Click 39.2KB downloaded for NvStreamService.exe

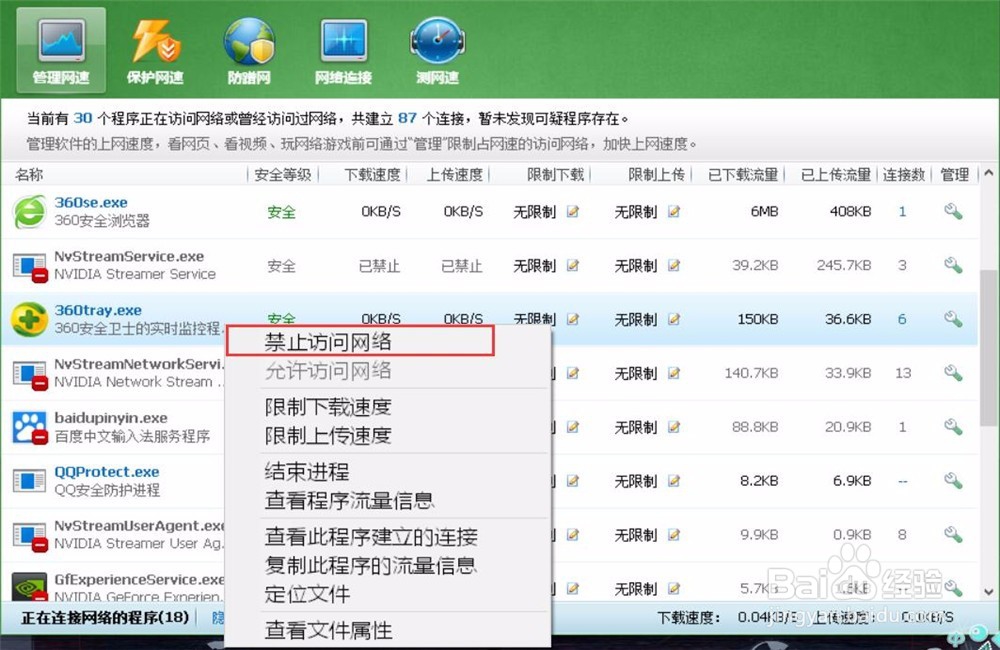[x=755, y=265]
